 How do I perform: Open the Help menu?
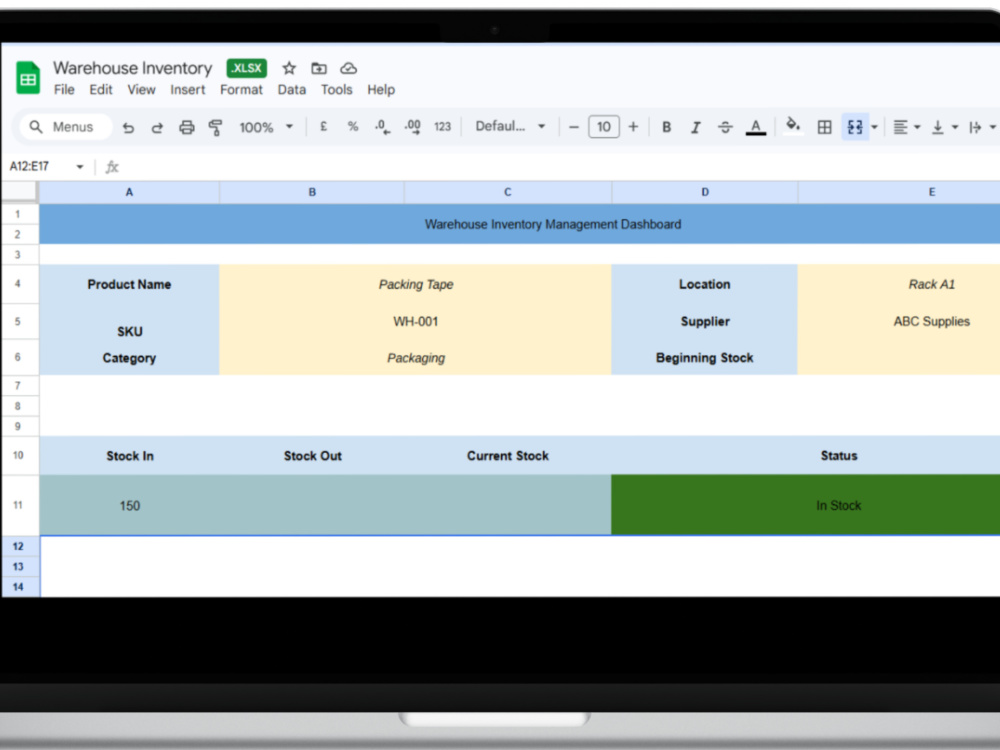[381, 90]
